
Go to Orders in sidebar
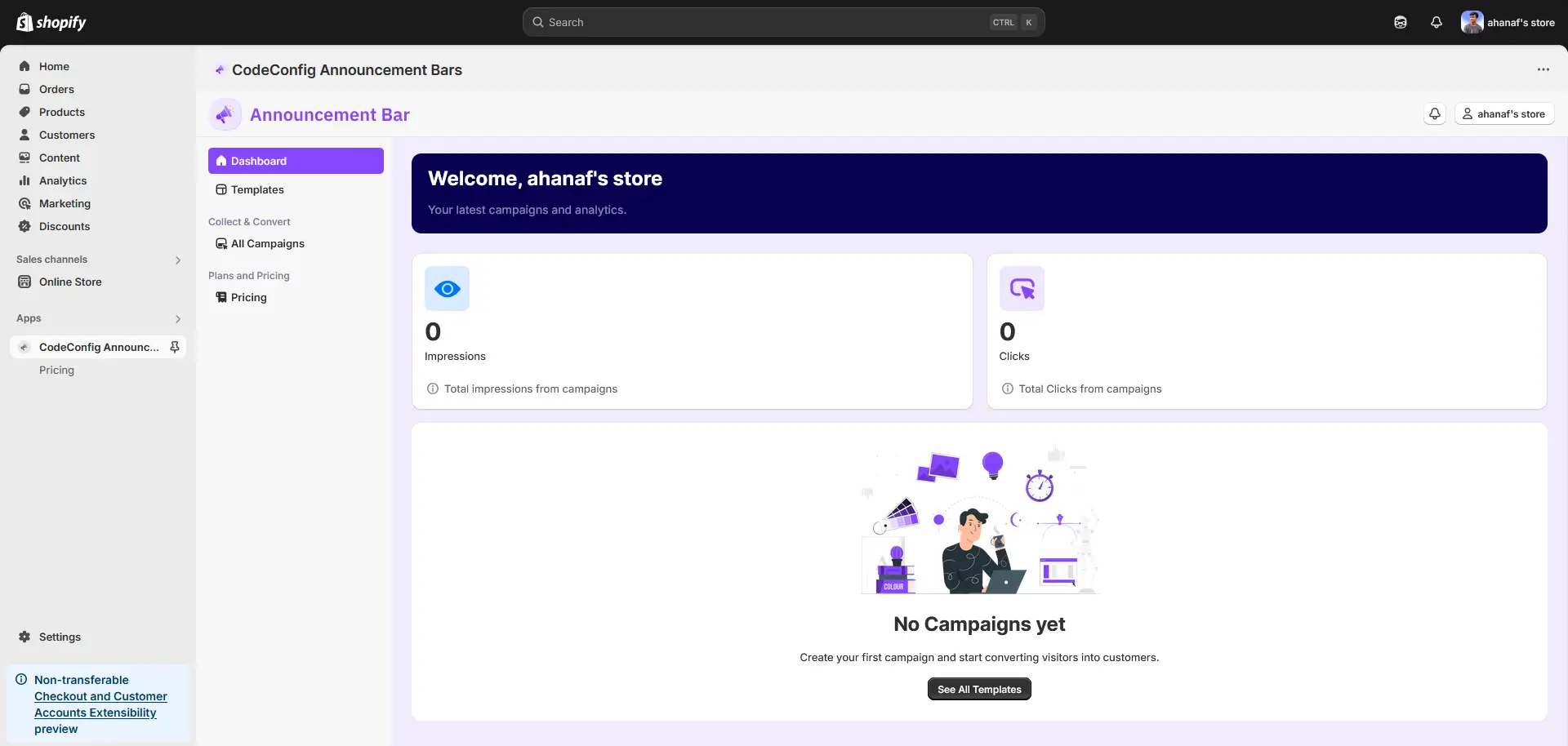pos(98,89)
